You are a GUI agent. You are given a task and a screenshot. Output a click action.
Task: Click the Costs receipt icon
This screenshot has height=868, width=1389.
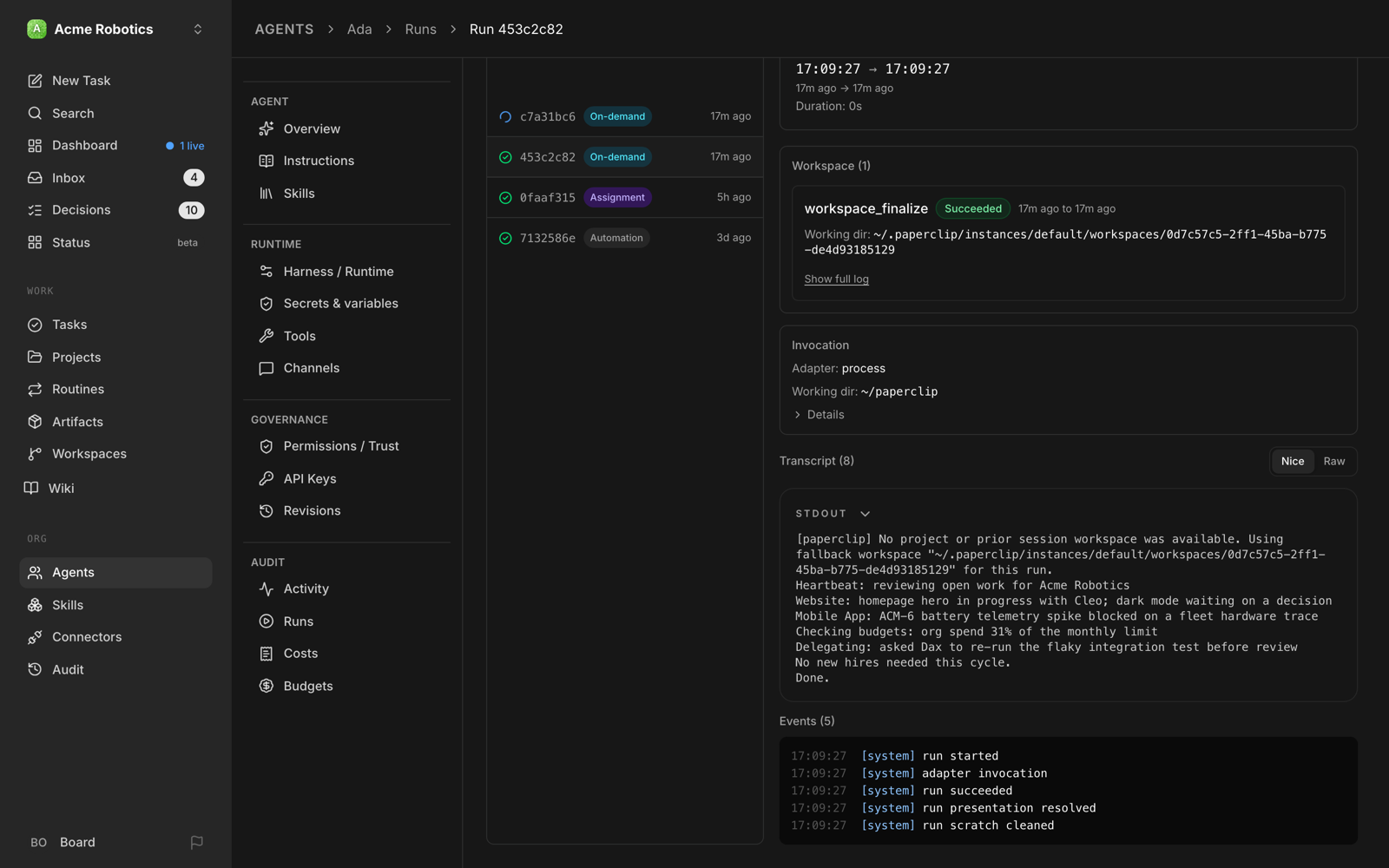(267, 654)
